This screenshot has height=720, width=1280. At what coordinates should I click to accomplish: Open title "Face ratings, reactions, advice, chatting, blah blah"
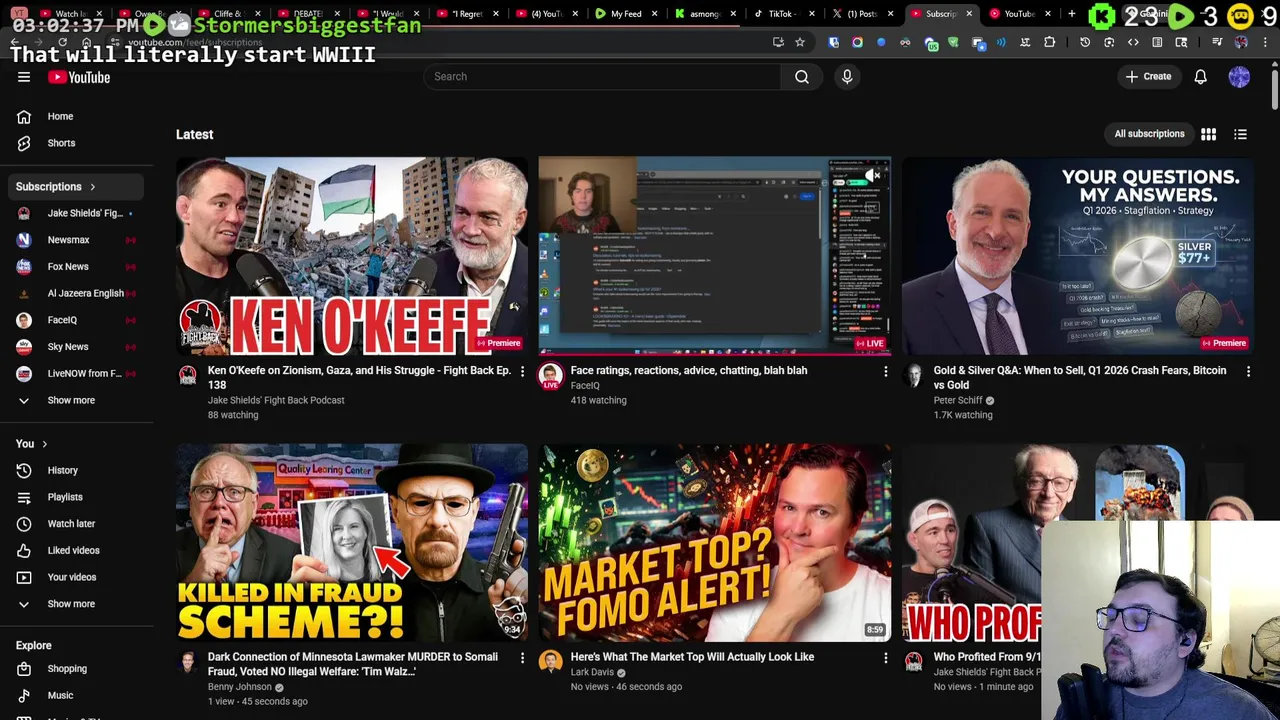click(688, 370)
